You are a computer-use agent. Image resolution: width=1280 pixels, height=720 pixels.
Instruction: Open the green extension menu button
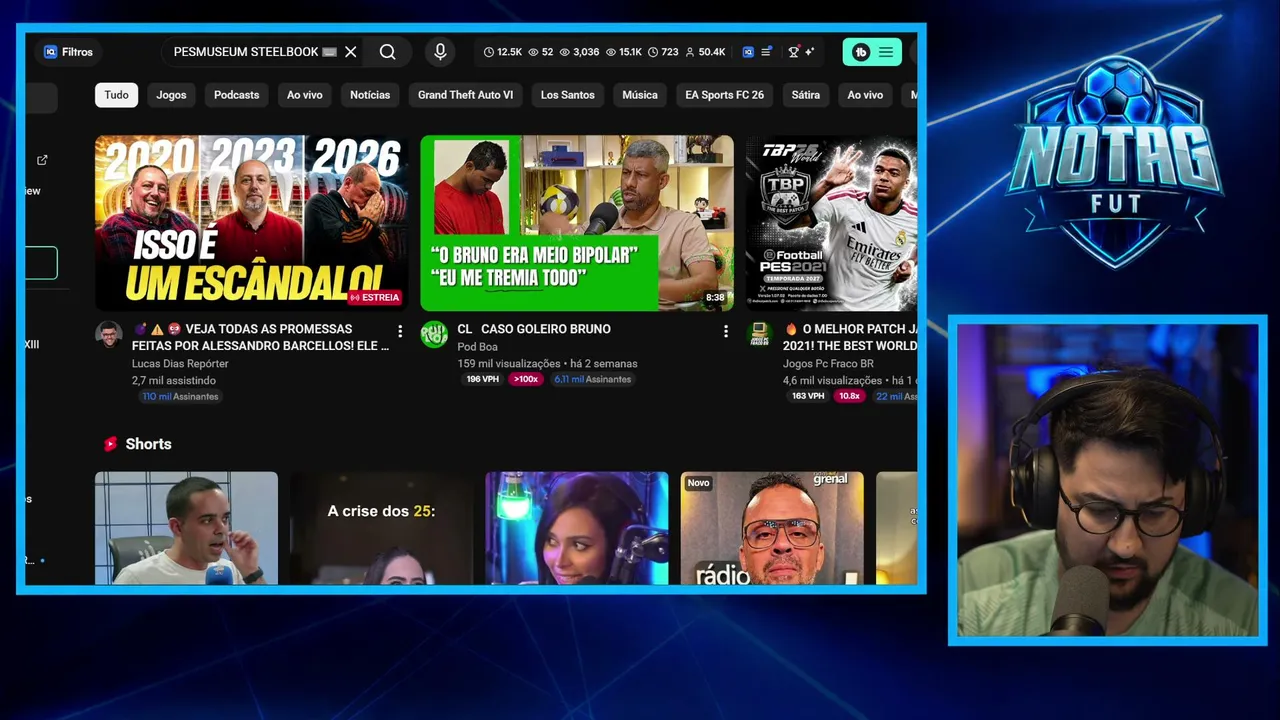pos(872,52)
